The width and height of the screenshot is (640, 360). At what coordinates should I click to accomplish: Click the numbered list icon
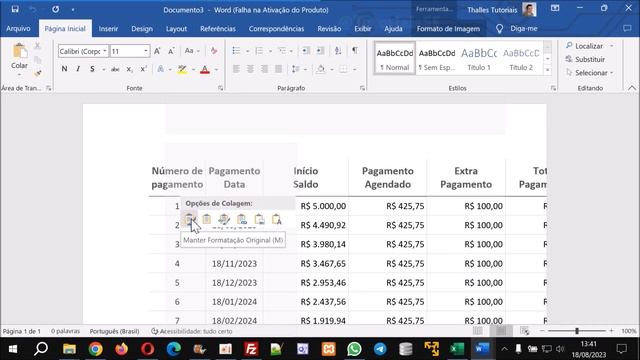pos(259,51)
